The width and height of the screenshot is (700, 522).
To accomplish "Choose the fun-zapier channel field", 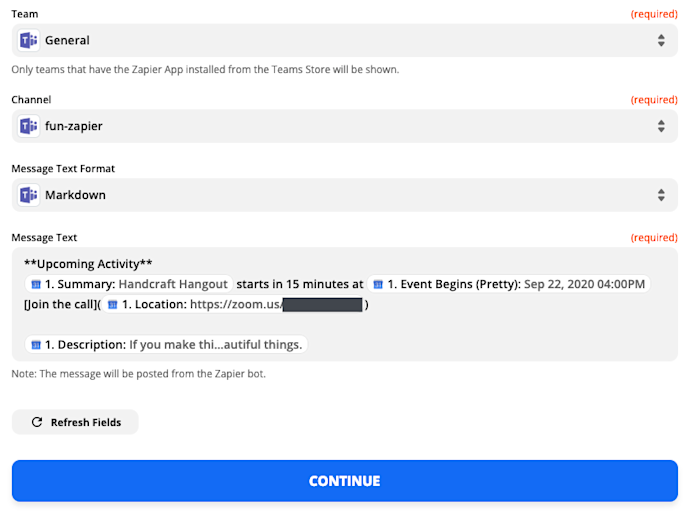I will coord(345,126).
